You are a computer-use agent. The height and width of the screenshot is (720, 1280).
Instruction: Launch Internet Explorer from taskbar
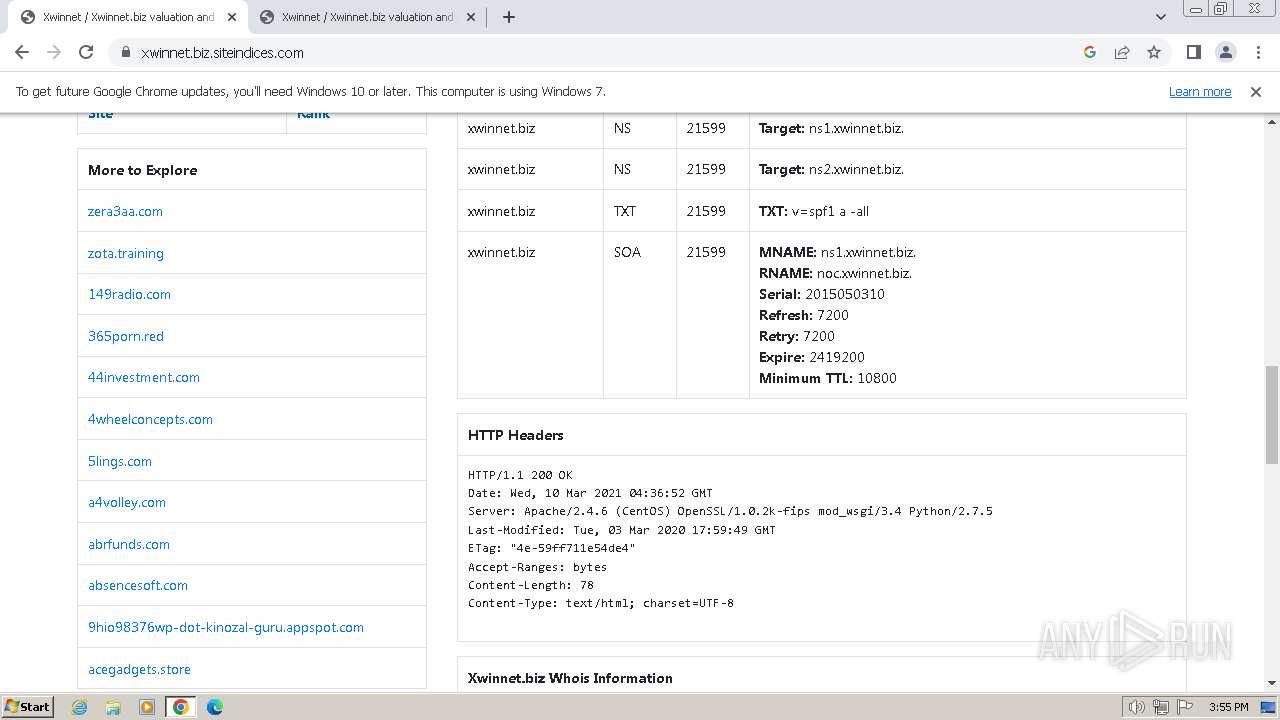point(79,707)
